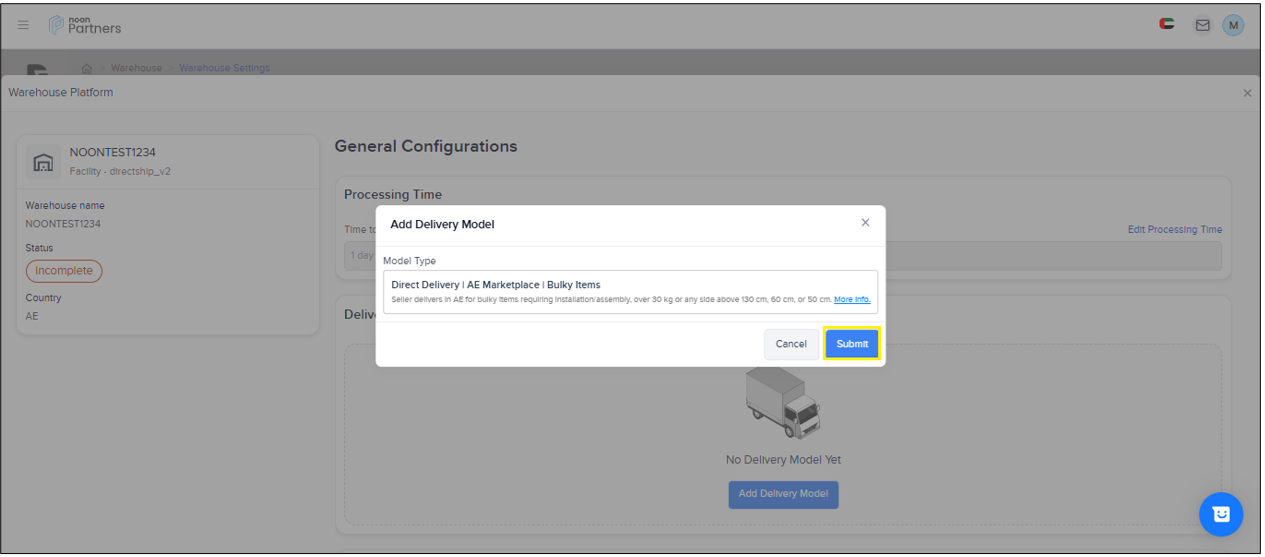The width and height of the screenshot is (1265, 557).
Task: Click the Incomplete status badge
Action: point(64,271)
